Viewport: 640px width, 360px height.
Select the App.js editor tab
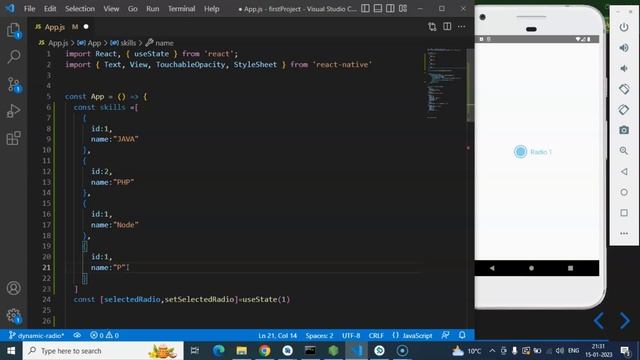click(x=61, y=27)
